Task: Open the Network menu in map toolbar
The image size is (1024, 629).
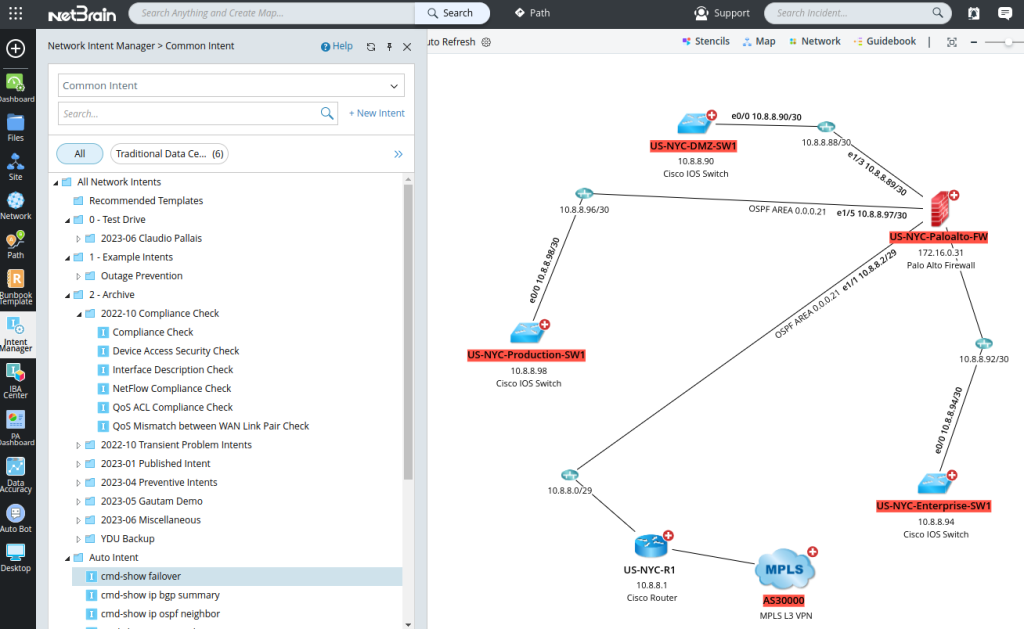Action: coord(814,41)
